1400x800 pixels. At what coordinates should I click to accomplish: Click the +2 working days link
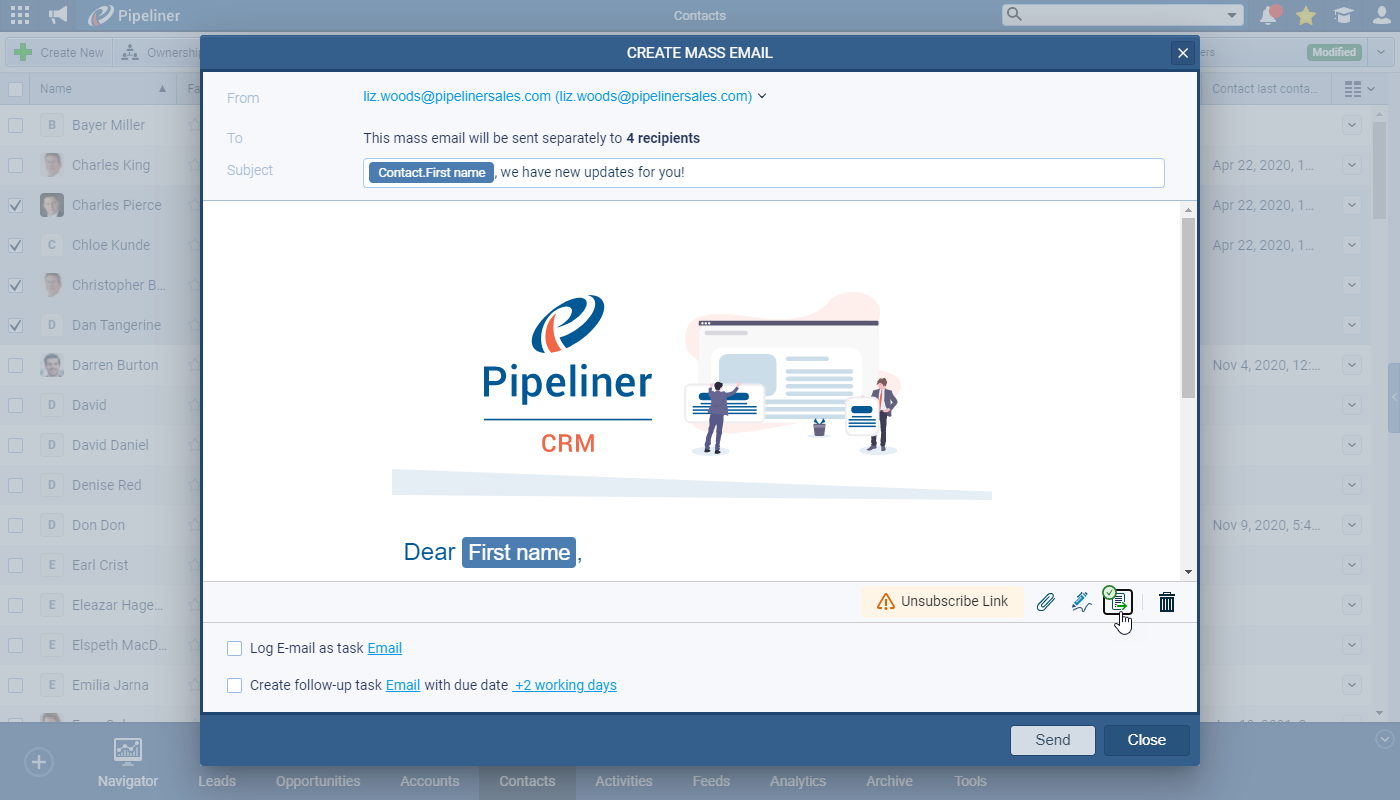tap(565, 685)
